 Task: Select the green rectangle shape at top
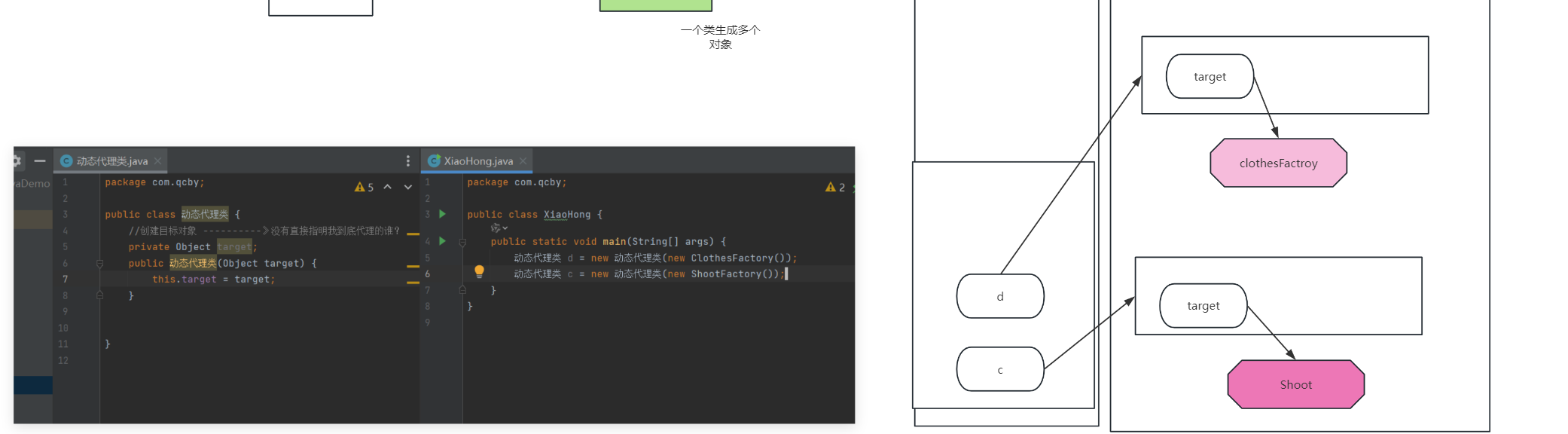click(x=655, y=5)
